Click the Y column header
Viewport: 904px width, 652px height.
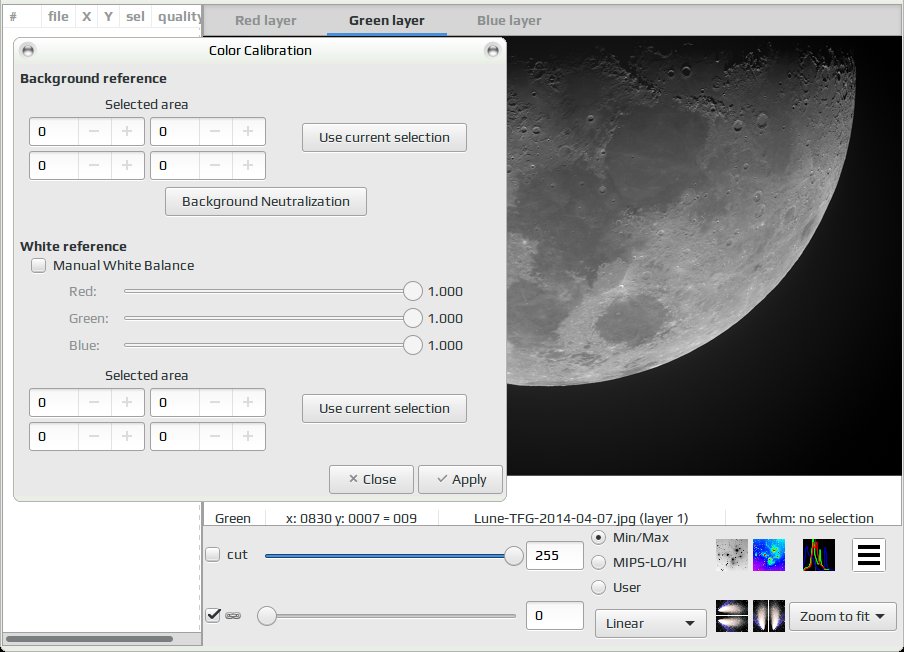(108, 16)
